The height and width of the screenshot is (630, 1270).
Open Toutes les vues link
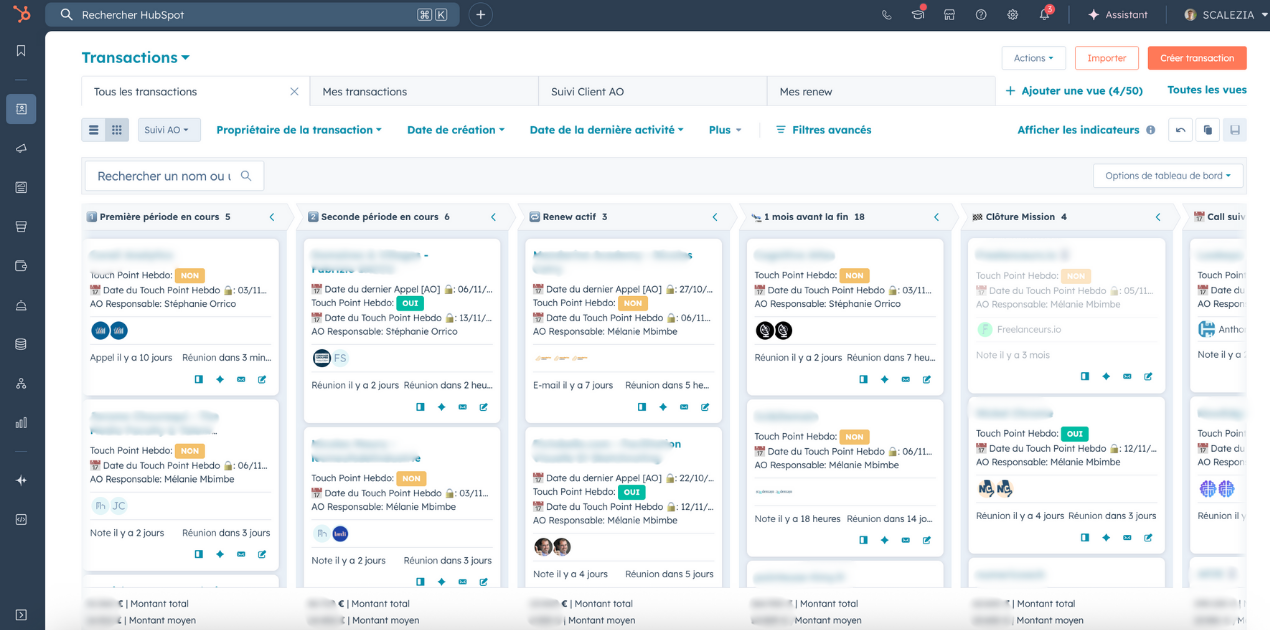1207,90
